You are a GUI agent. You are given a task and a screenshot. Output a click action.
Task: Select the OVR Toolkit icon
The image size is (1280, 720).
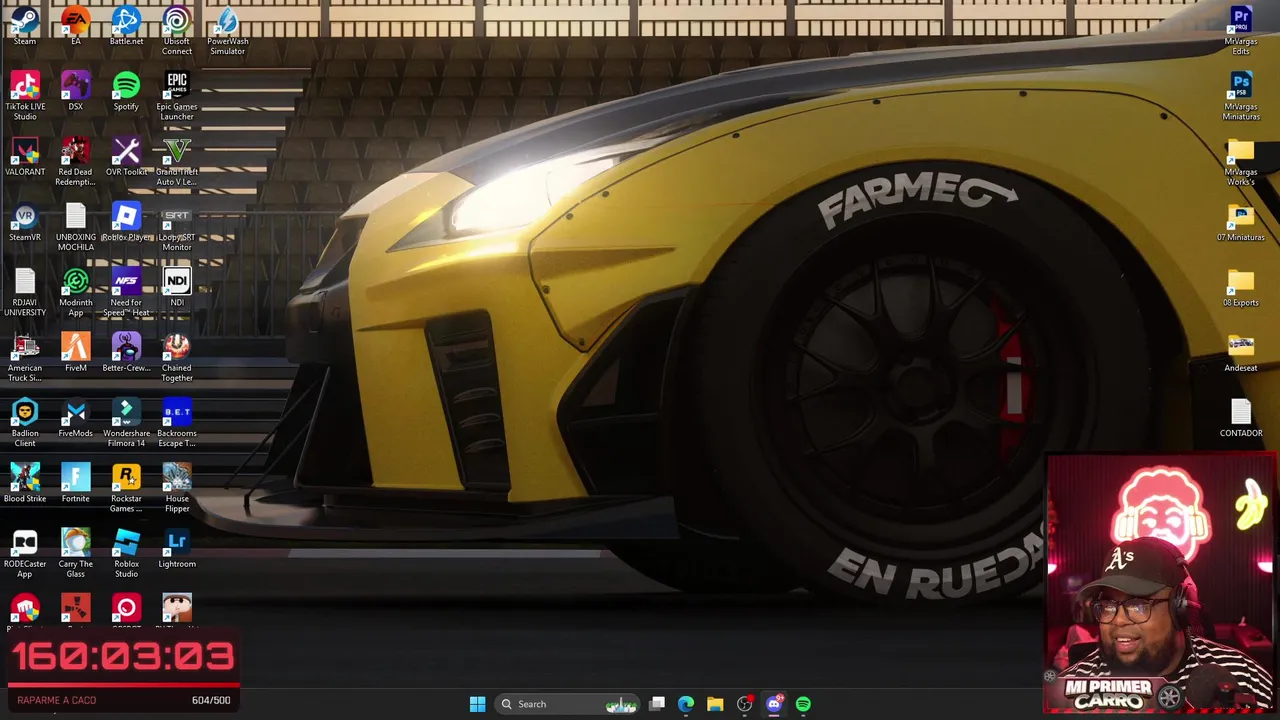(x=126, y=157)
